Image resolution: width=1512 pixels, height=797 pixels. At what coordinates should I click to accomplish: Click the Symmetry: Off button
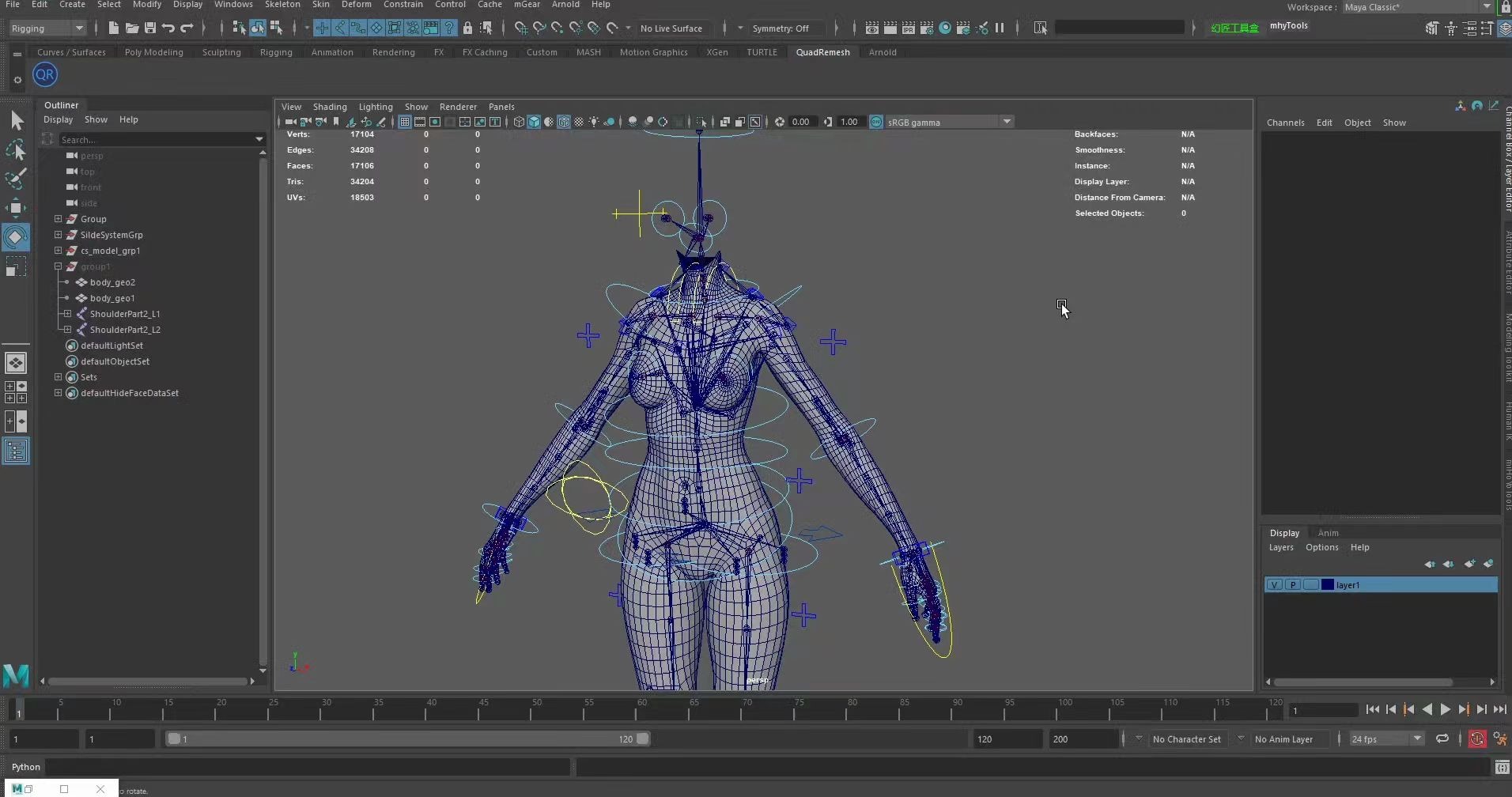click(781, 28)
